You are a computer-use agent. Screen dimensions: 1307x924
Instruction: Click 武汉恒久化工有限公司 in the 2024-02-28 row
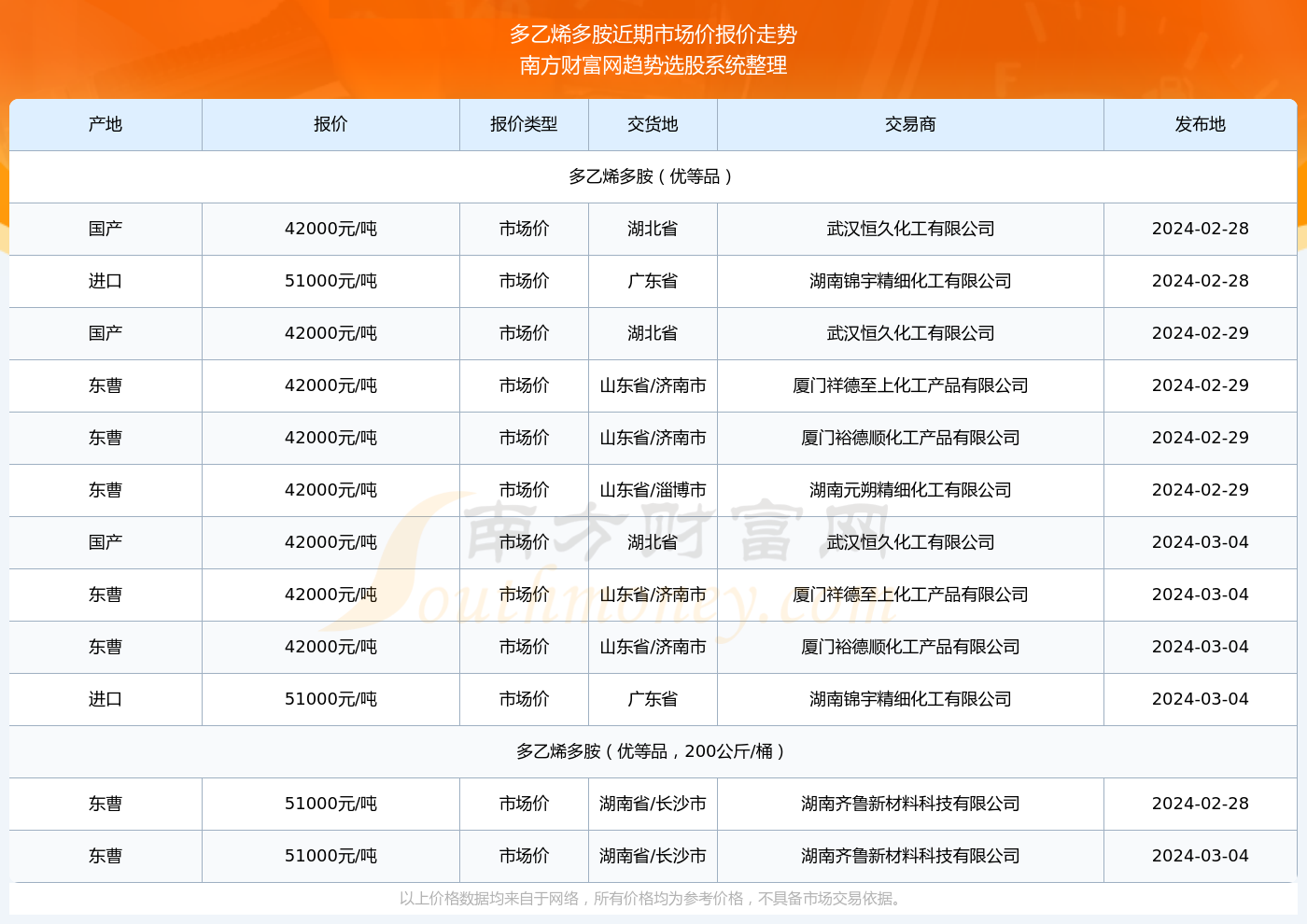click(x=910, y=229)
